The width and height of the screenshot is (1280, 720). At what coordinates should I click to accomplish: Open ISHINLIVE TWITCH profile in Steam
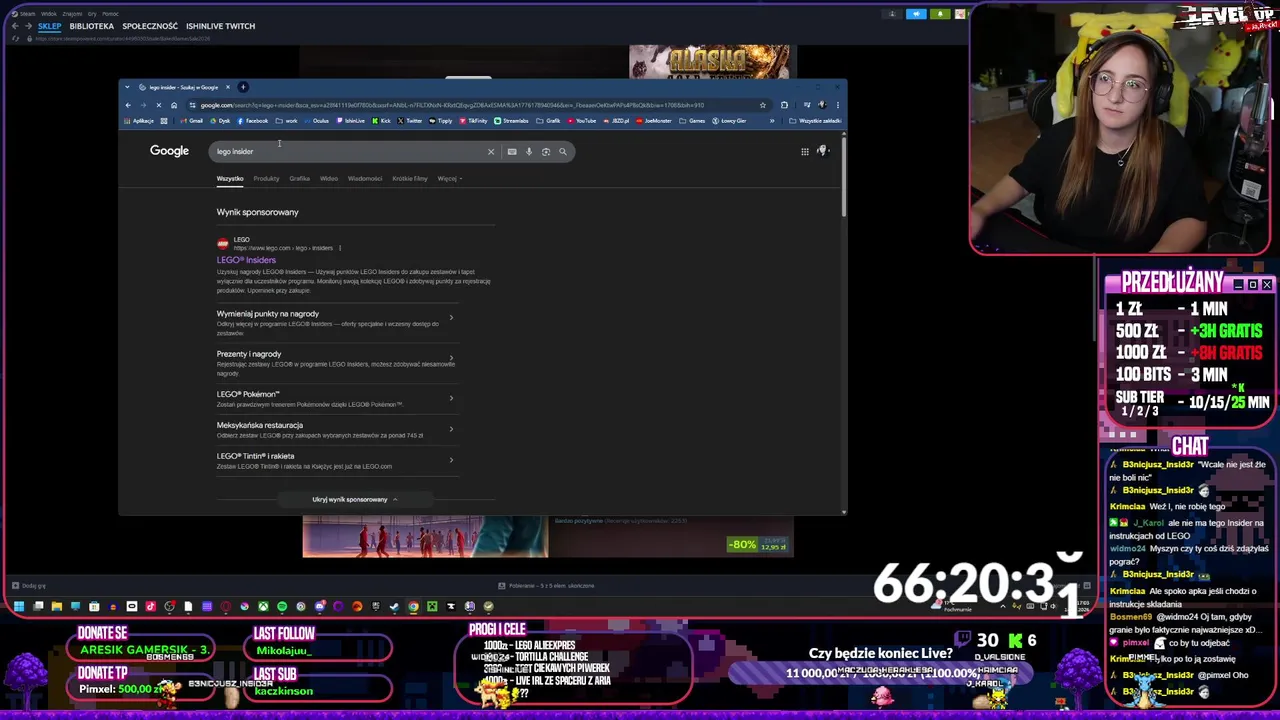click(220, 26)
